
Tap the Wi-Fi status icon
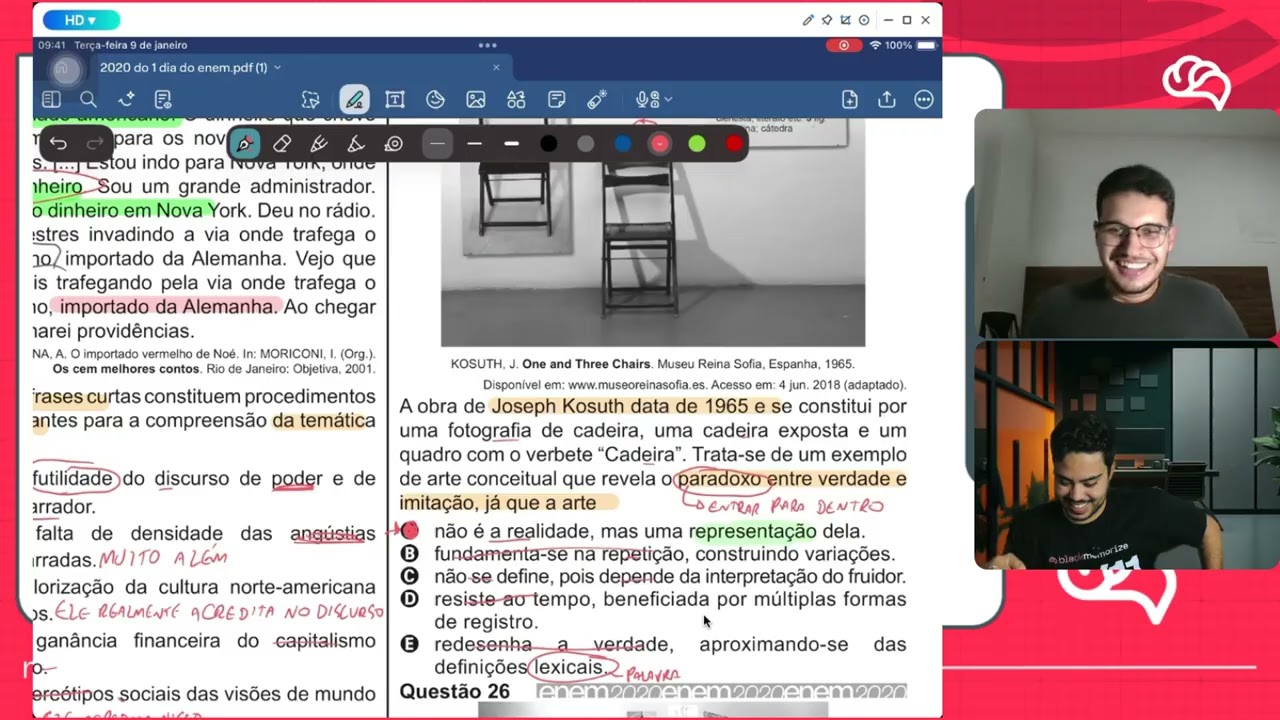(x=875, y=45)
